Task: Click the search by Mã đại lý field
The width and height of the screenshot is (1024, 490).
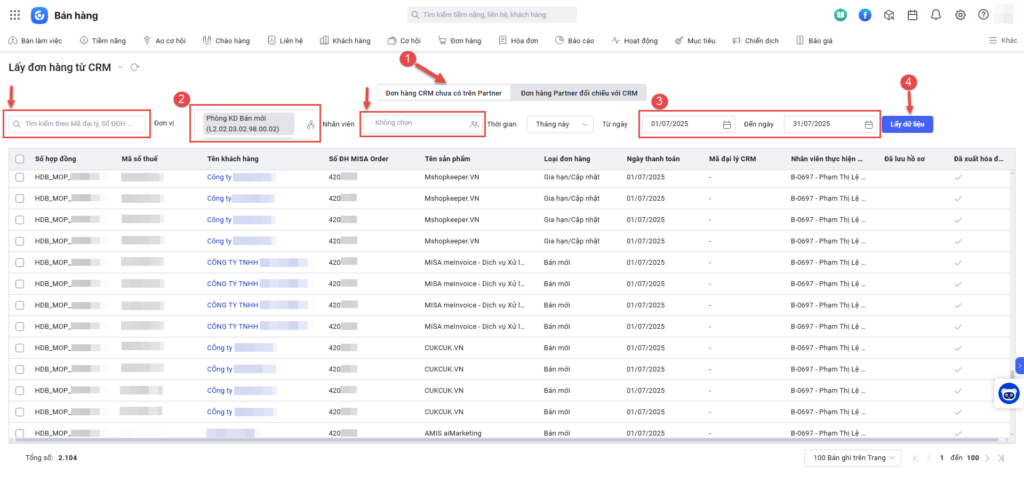Action: tap(78, 124)
